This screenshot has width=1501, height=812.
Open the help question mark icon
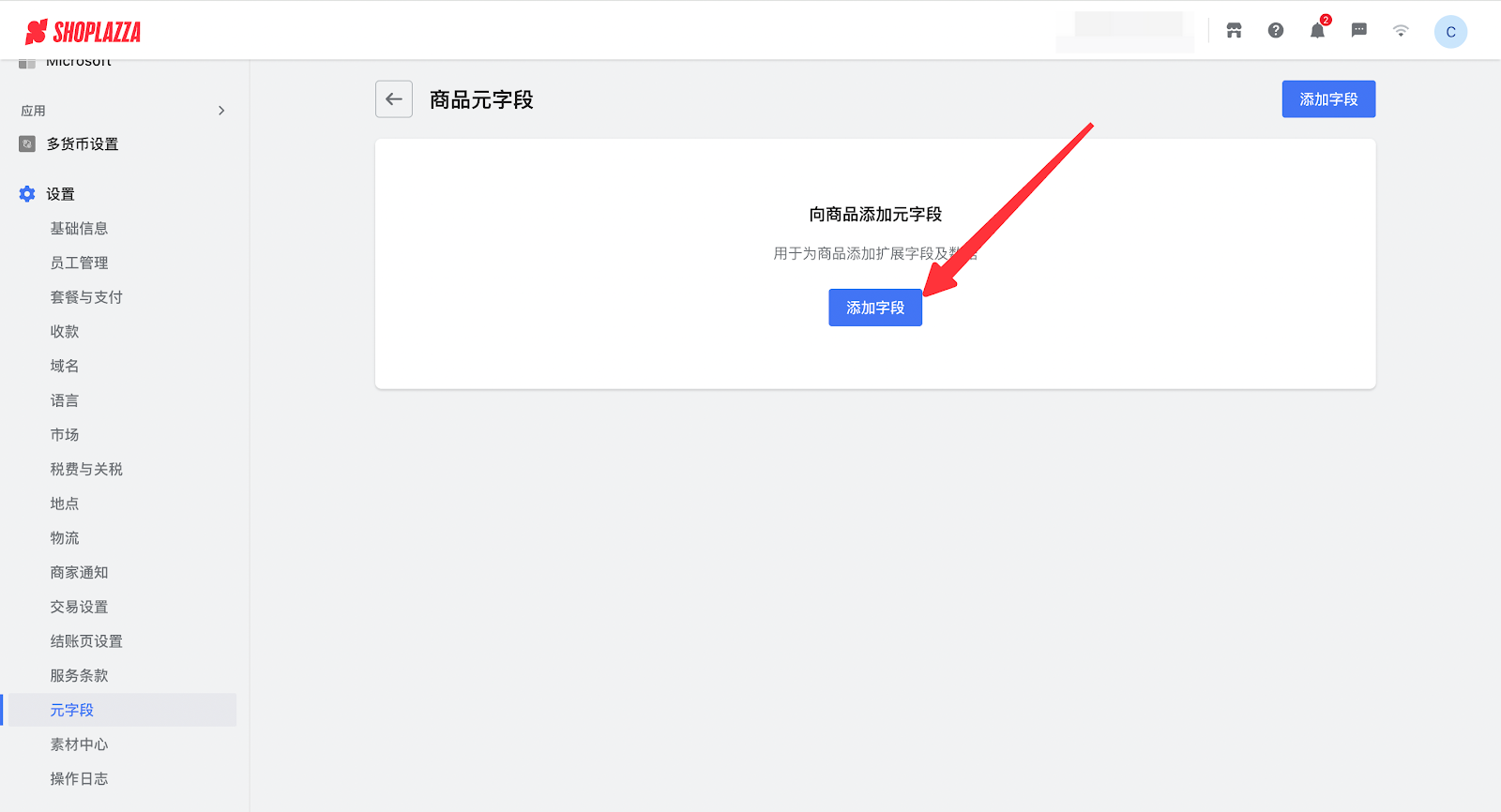1276,31
